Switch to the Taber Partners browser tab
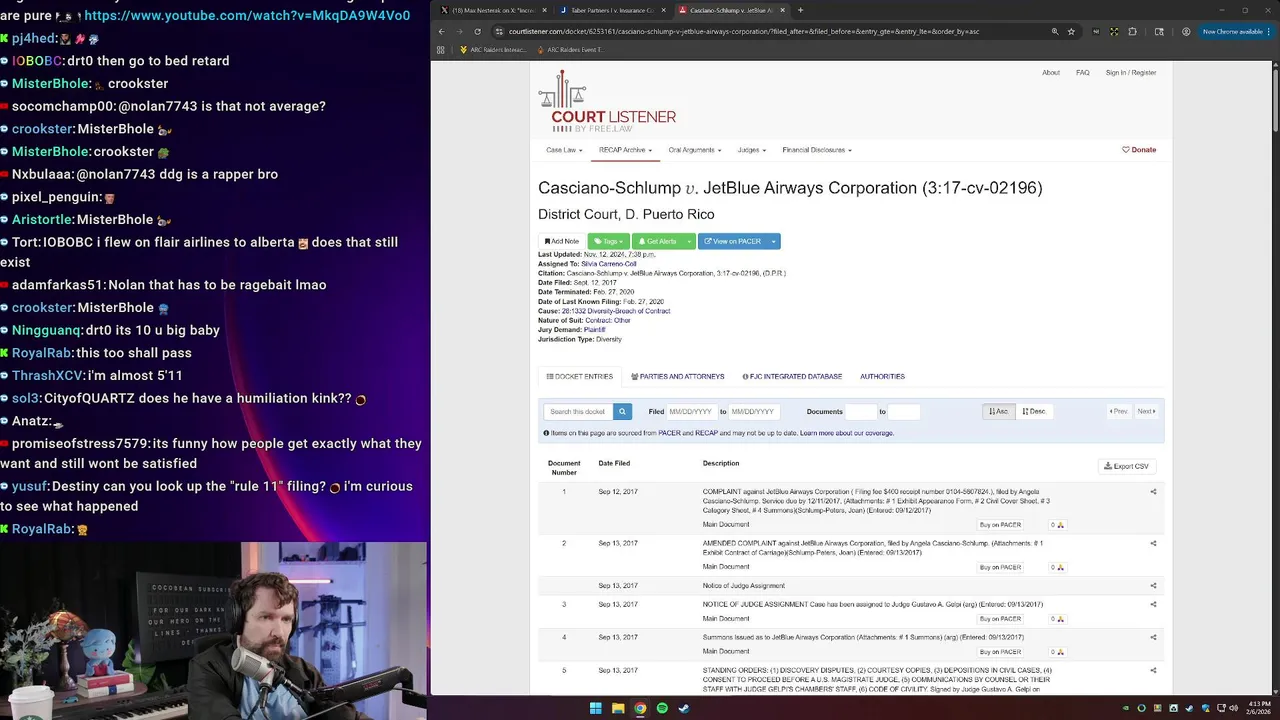Viewport: 1280px width, 720px height. (x=612, y=10)
